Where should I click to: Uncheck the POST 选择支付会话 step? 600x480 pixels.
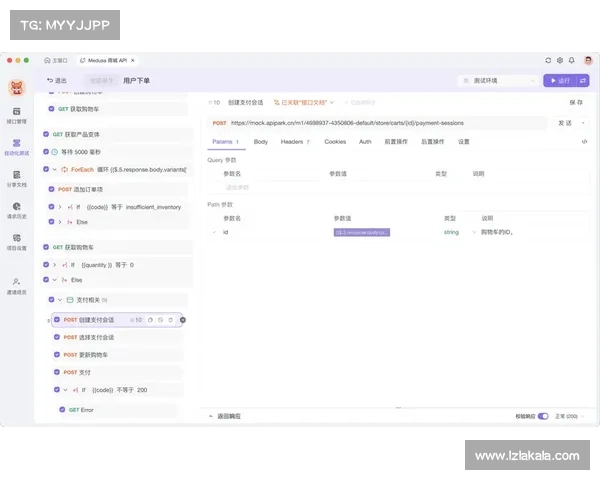pos(57,337)
